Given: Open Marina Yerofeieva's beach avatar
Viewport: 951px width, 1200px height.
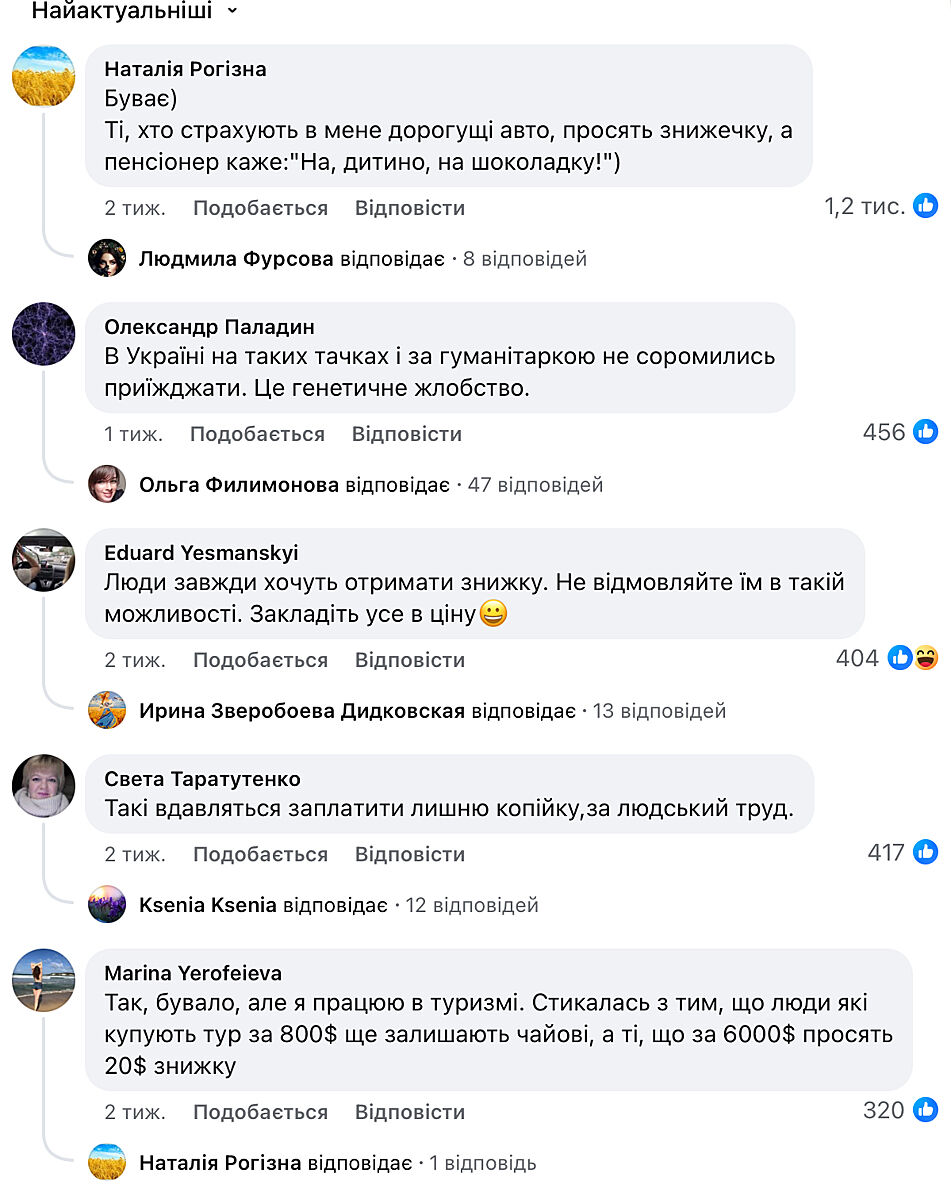Looking at the screenshot, I should click(43, 980).
